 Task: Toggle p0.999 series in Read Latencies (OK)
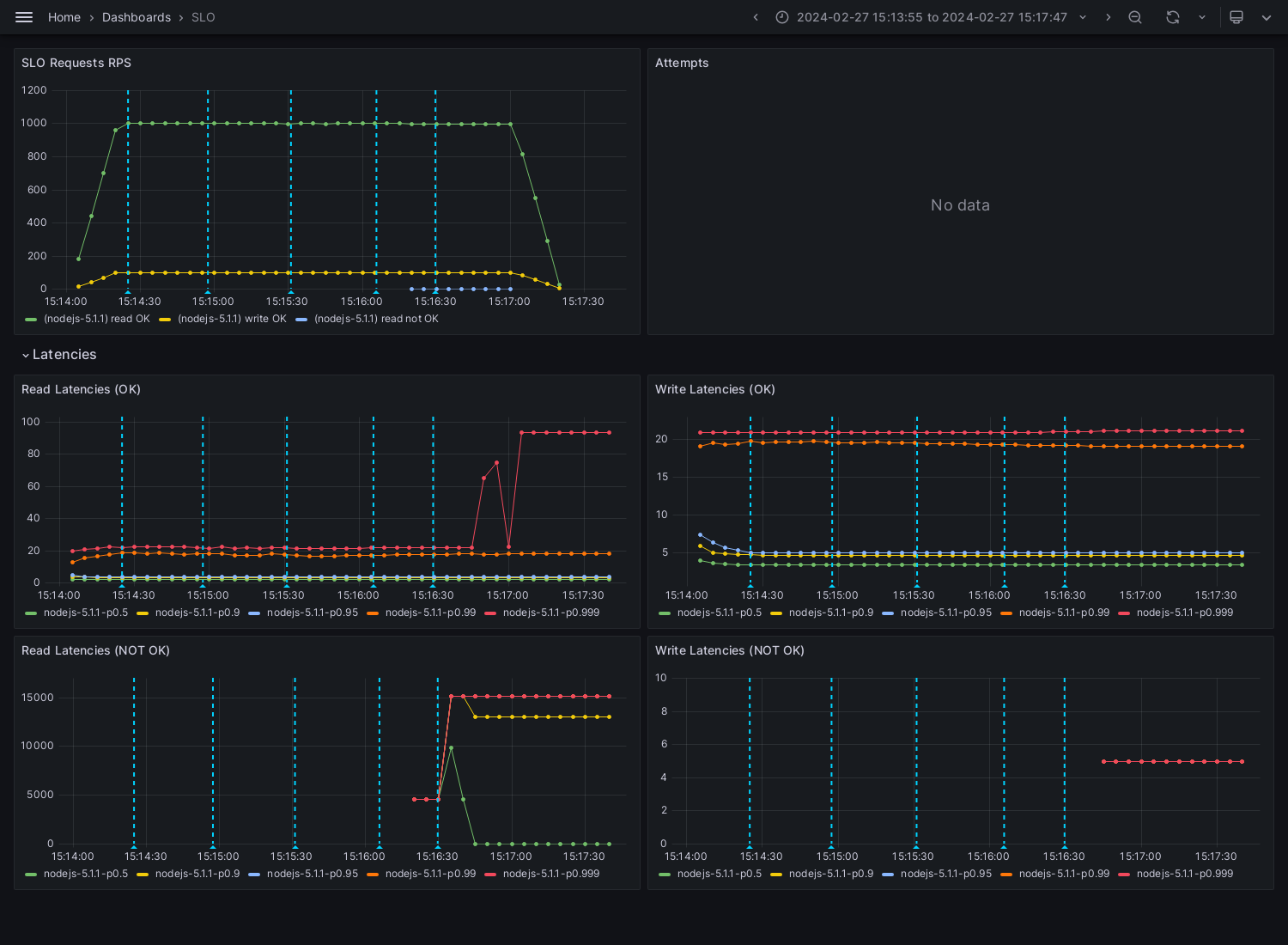click(551, 613)
